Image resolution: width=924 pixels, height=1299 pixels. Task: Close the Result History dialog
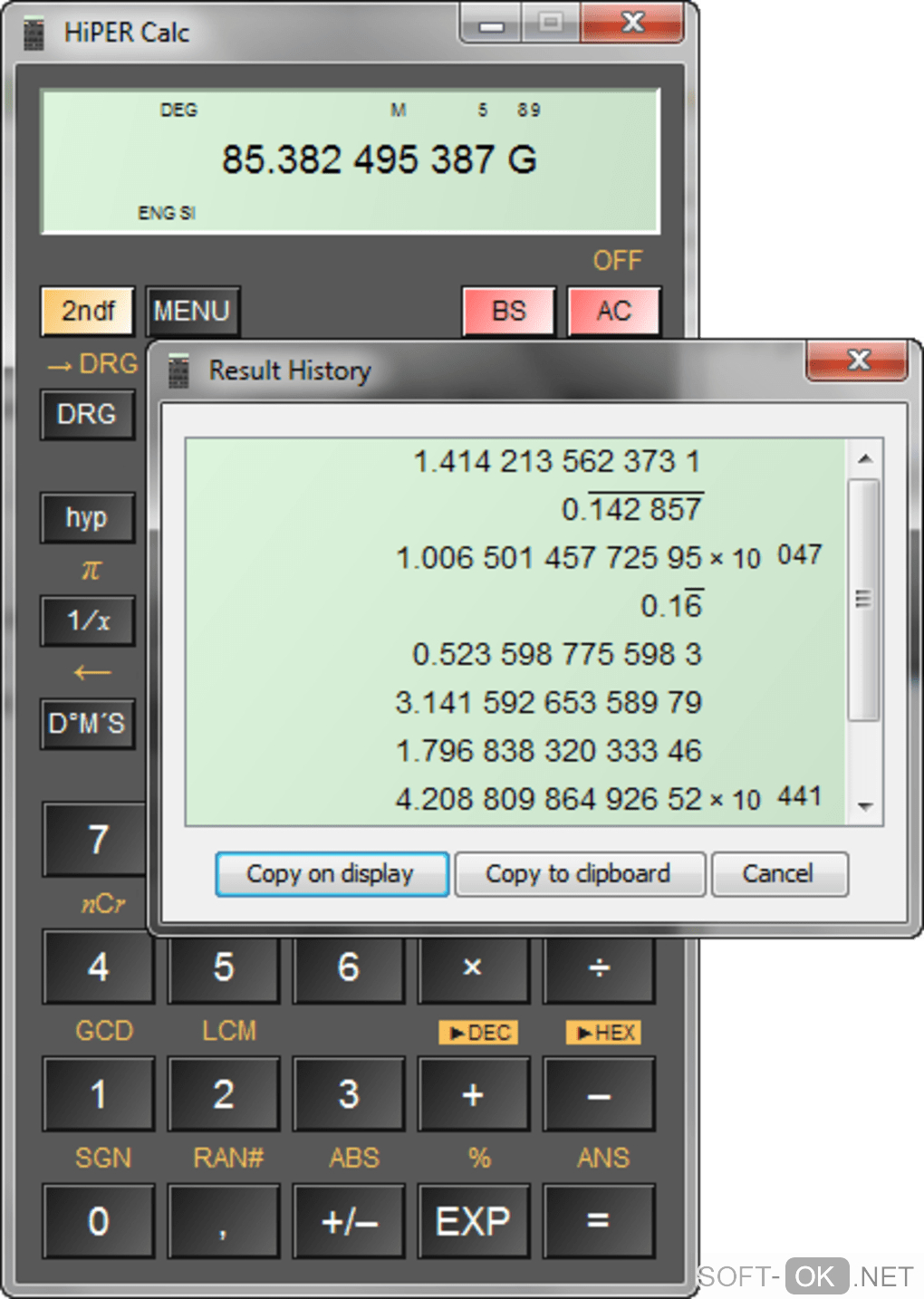point(856,361)
